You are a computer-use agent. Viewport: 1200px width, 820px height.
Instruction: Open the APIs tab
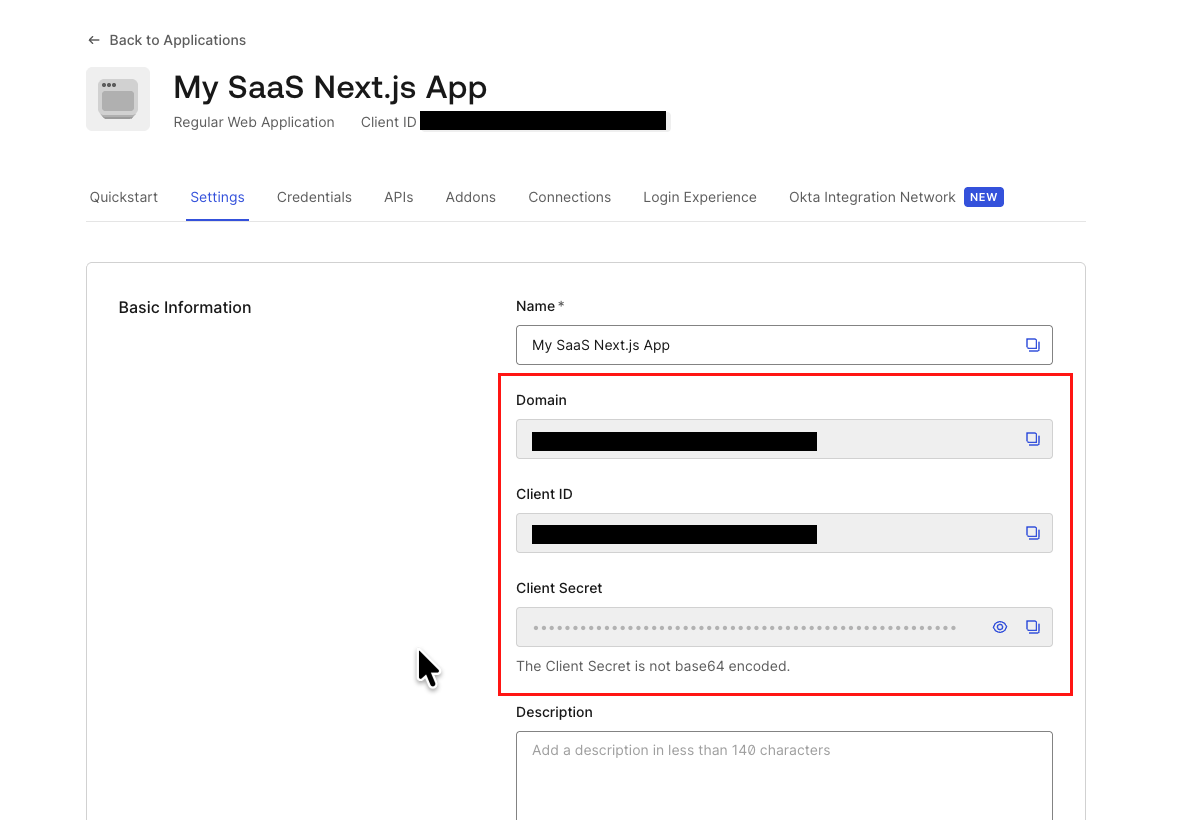click(398, 197)
